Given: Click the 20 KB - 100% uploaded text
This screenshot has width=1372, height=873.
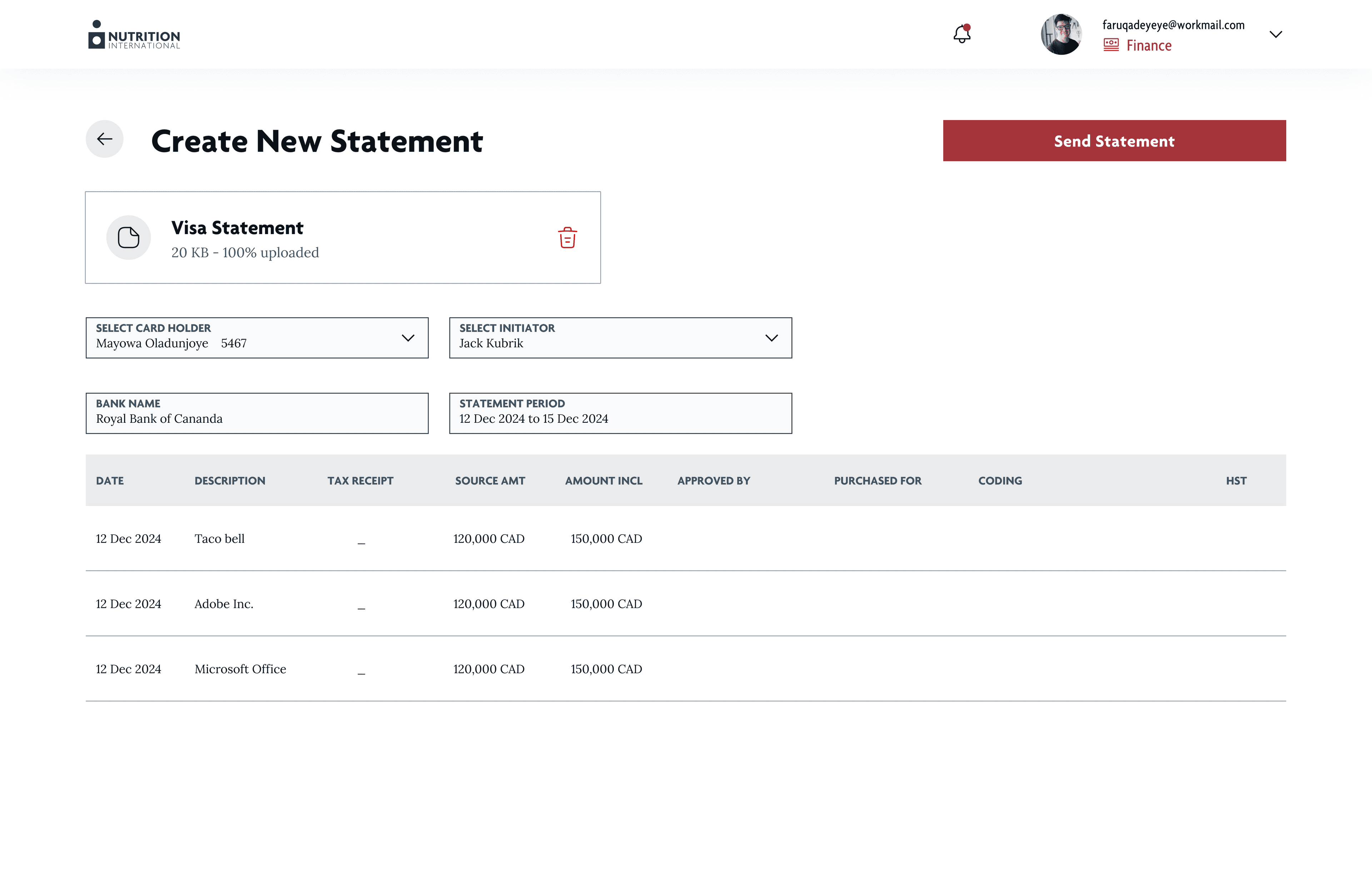Looking at the screenshot, I should (x=245, y=252).
